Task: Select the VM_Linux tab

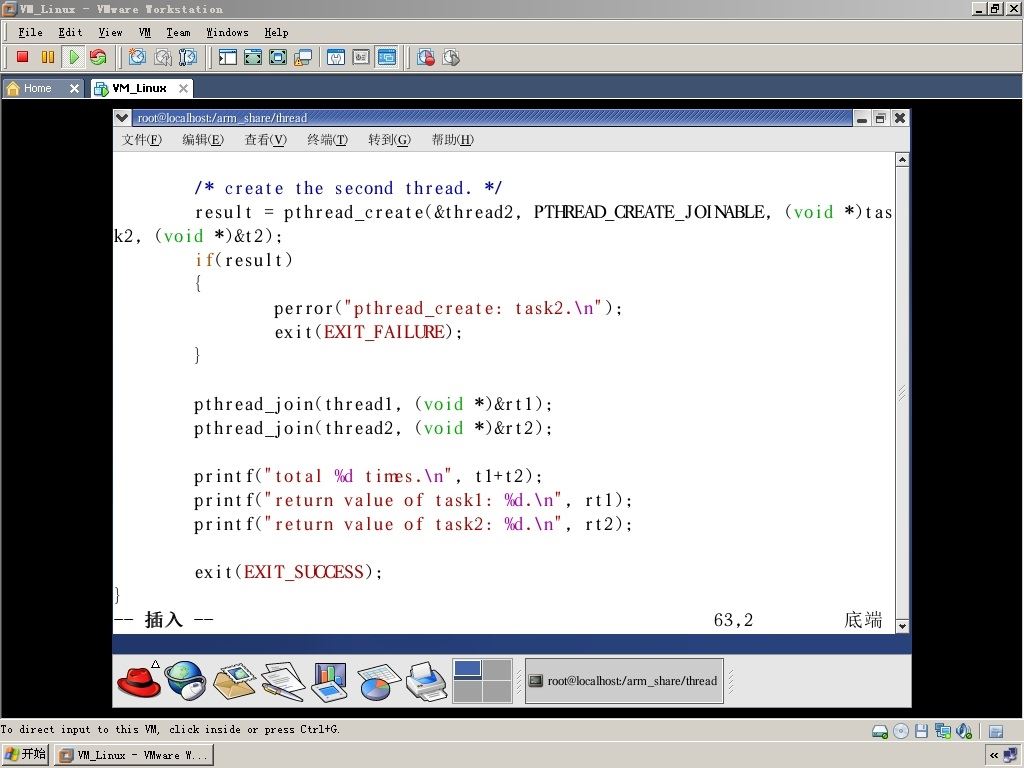Action: [139, 88]
